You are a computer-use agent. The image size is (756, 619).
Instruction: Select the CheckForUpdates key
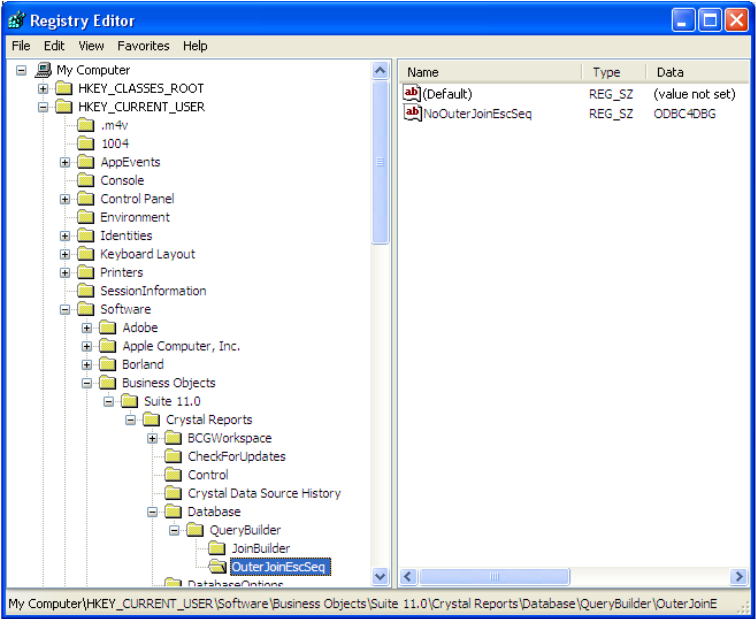coord(236,456)
